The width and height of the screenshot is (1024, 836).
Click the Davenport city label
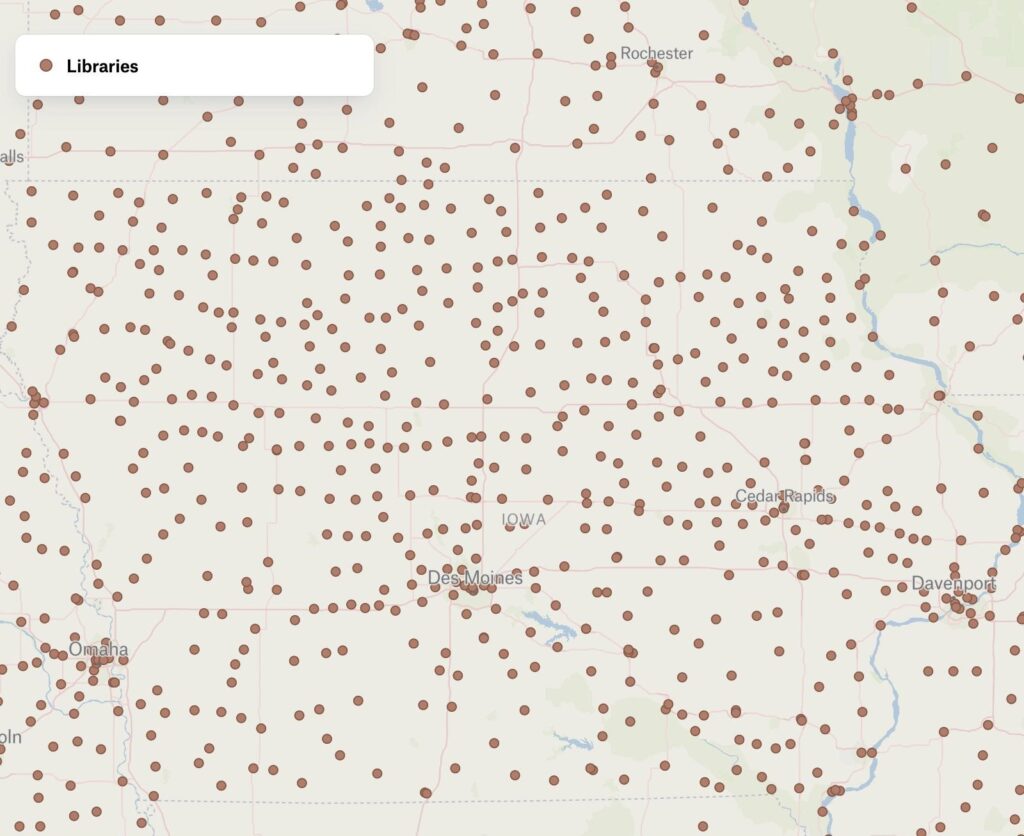click(953, 583)
